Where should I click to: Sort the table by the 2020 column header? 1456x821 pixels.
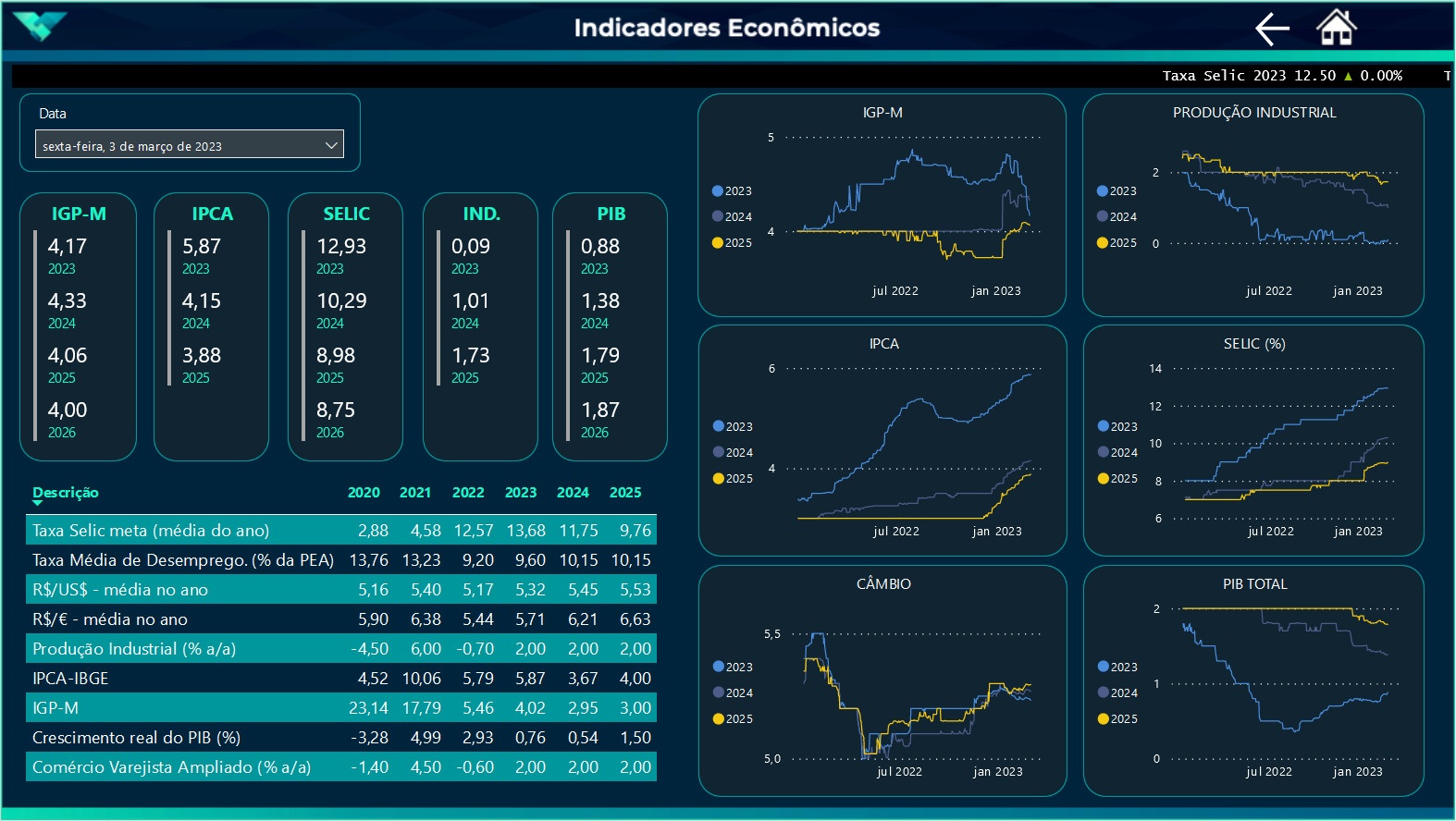(x=364, y=493)
